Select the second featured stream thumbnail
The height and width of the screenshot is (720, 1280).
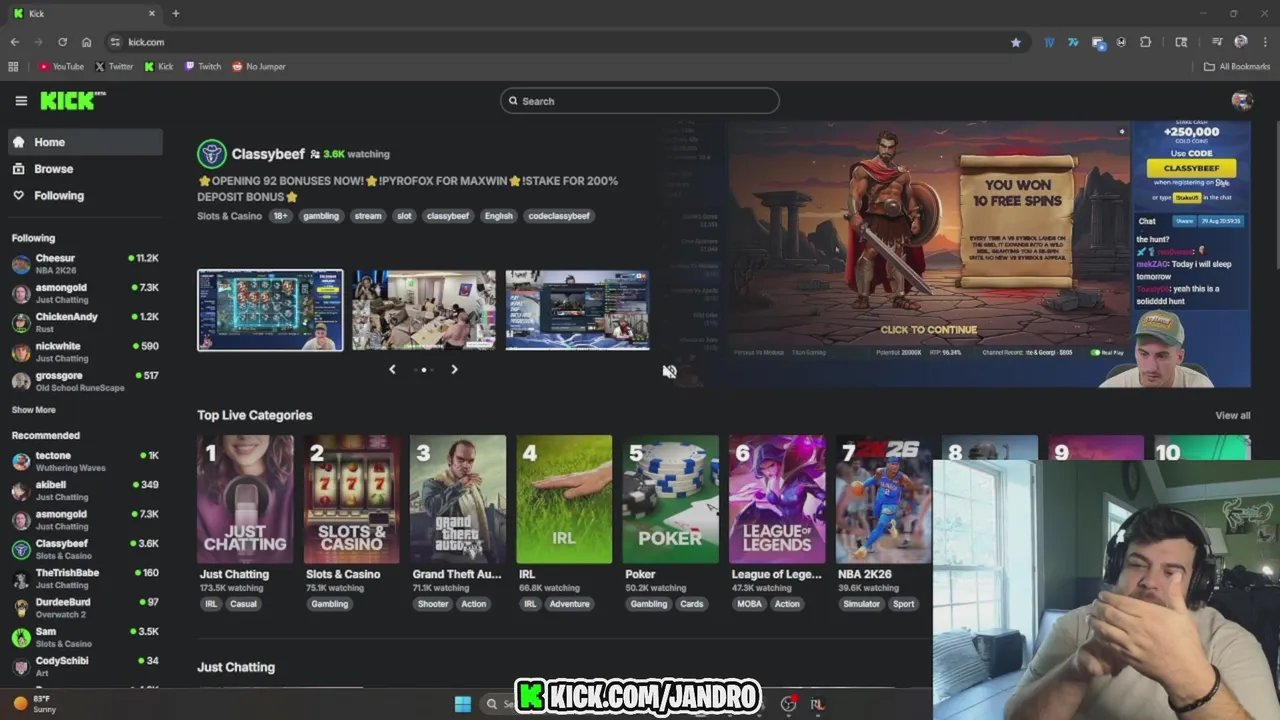[424, 310]
